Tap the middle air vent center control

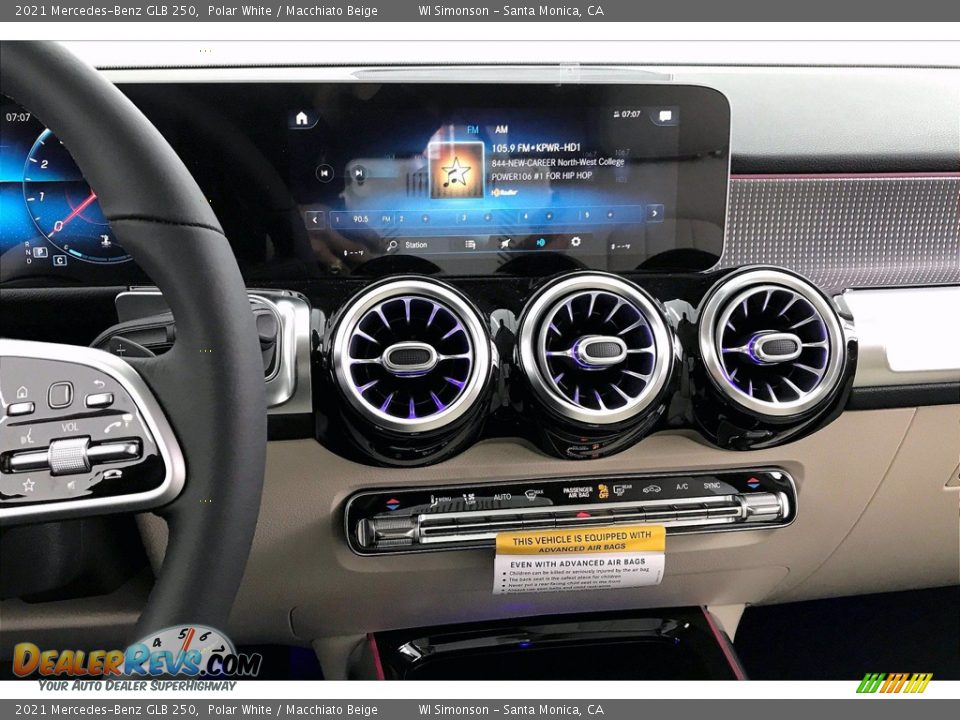point(602,351)
